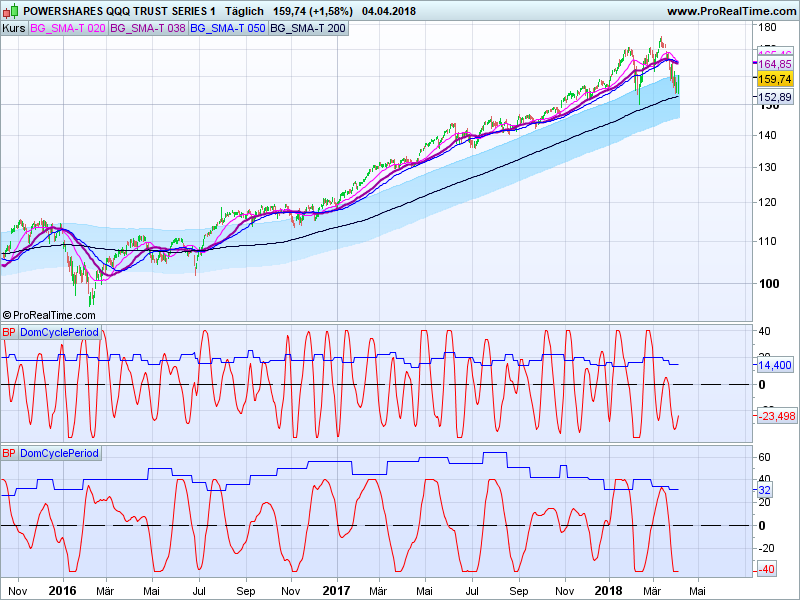Screen dimensions: 800x600
Task: Click the red -40 value tag
Action: (x=766, y=569)
